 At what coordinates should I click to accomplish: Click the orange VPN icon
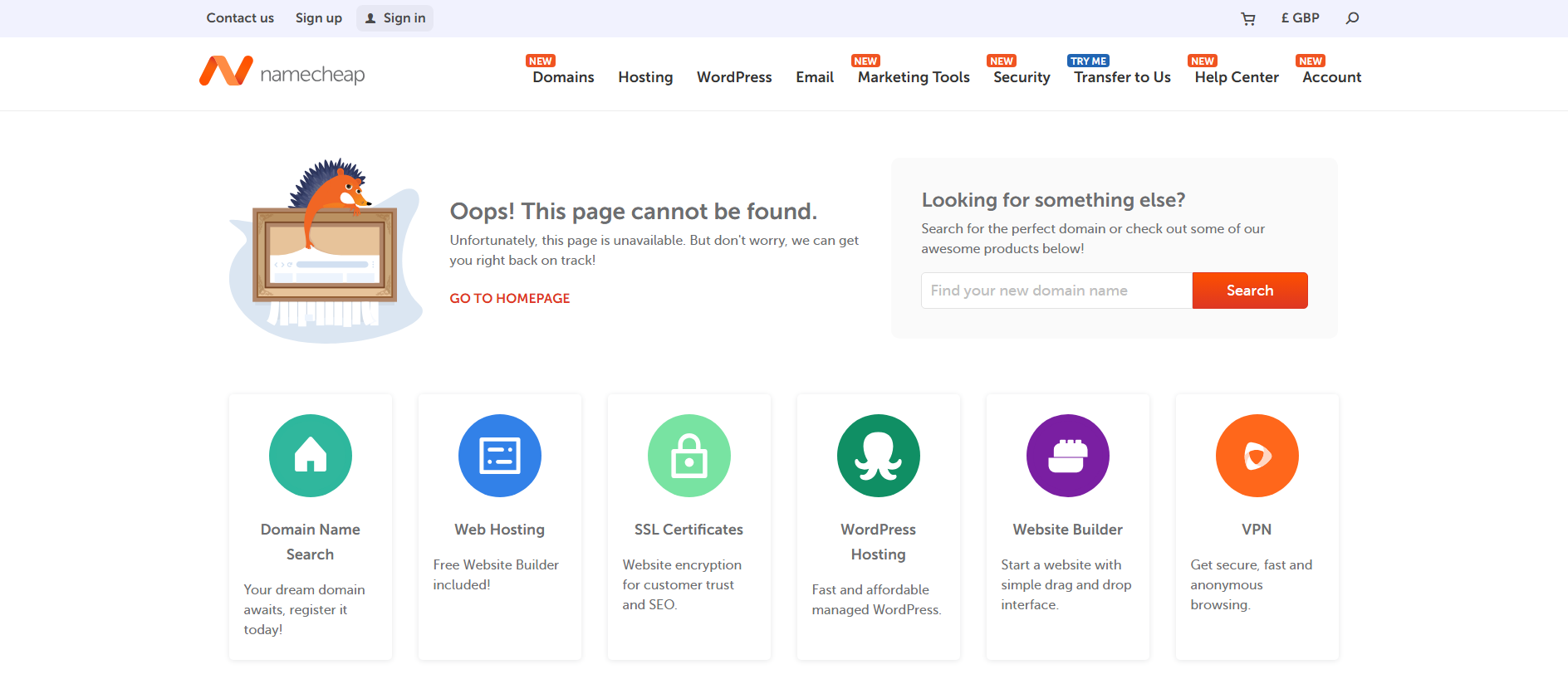pos(1257,456)
